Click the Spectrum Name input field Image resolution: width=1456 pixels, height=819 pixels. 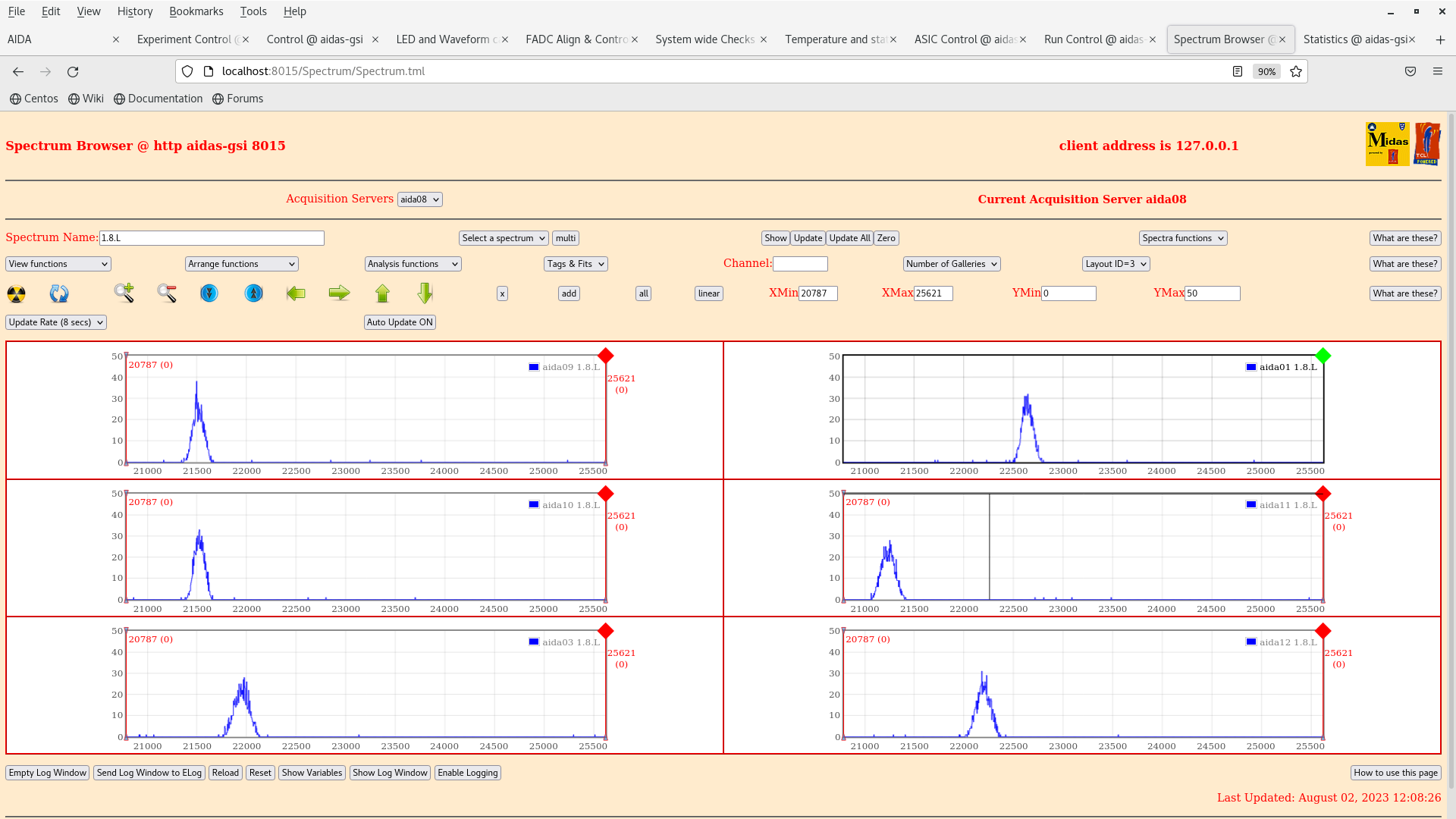[212, 238]
